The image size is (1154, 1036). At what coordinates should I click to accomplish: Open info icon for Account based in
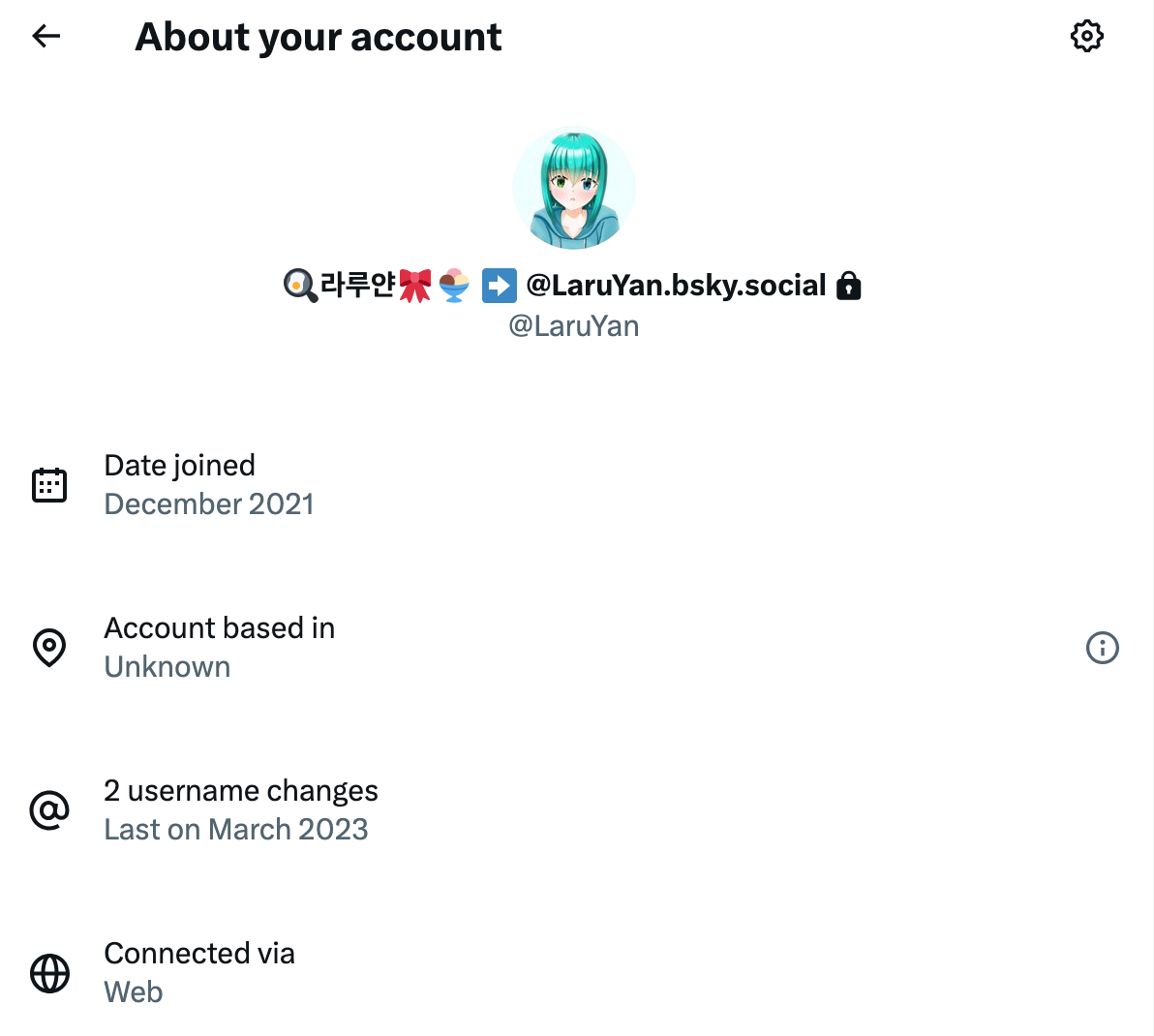(1102, 648)
